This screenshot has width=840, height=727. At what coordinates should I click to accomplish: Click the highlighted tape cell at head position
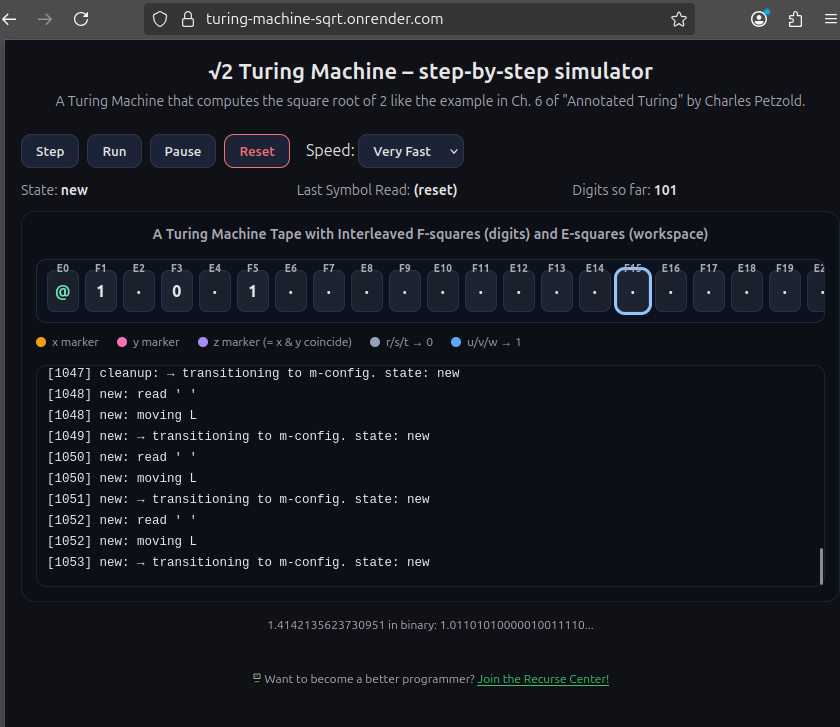pyautogui.click(x=633, y=292)
